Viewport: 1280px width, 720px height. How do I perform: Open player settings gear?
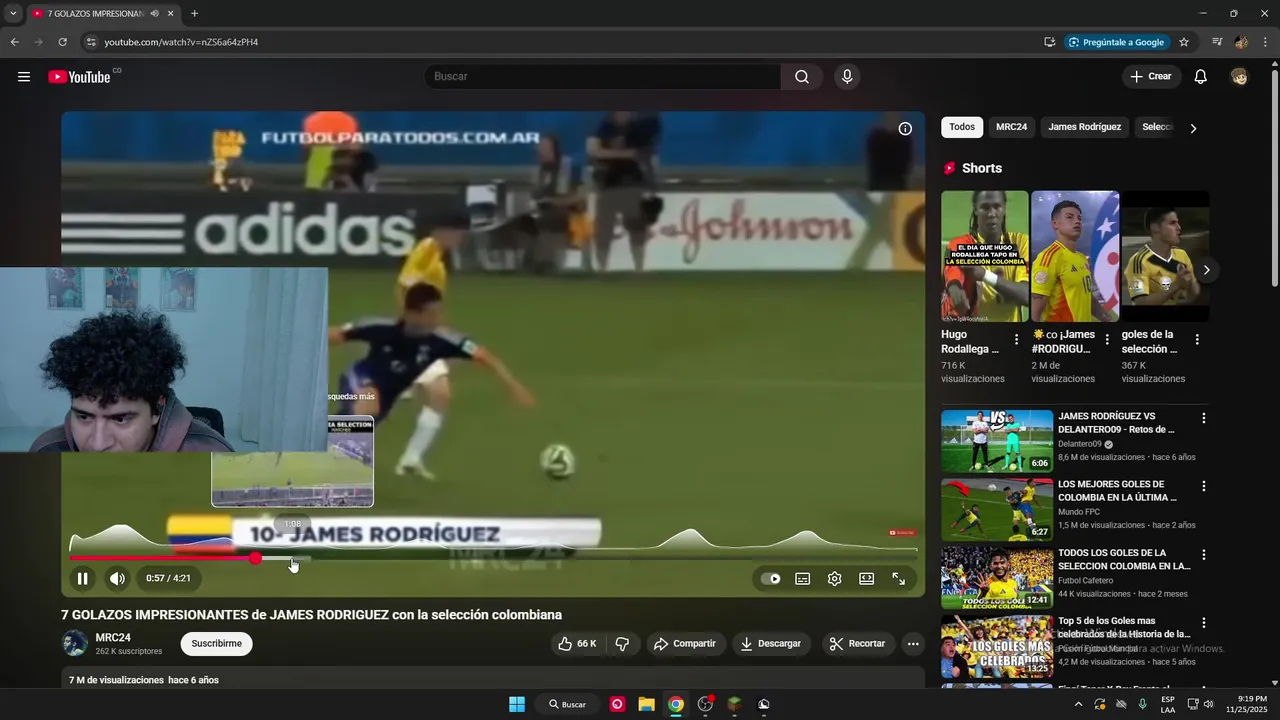[x=834, y=578]
